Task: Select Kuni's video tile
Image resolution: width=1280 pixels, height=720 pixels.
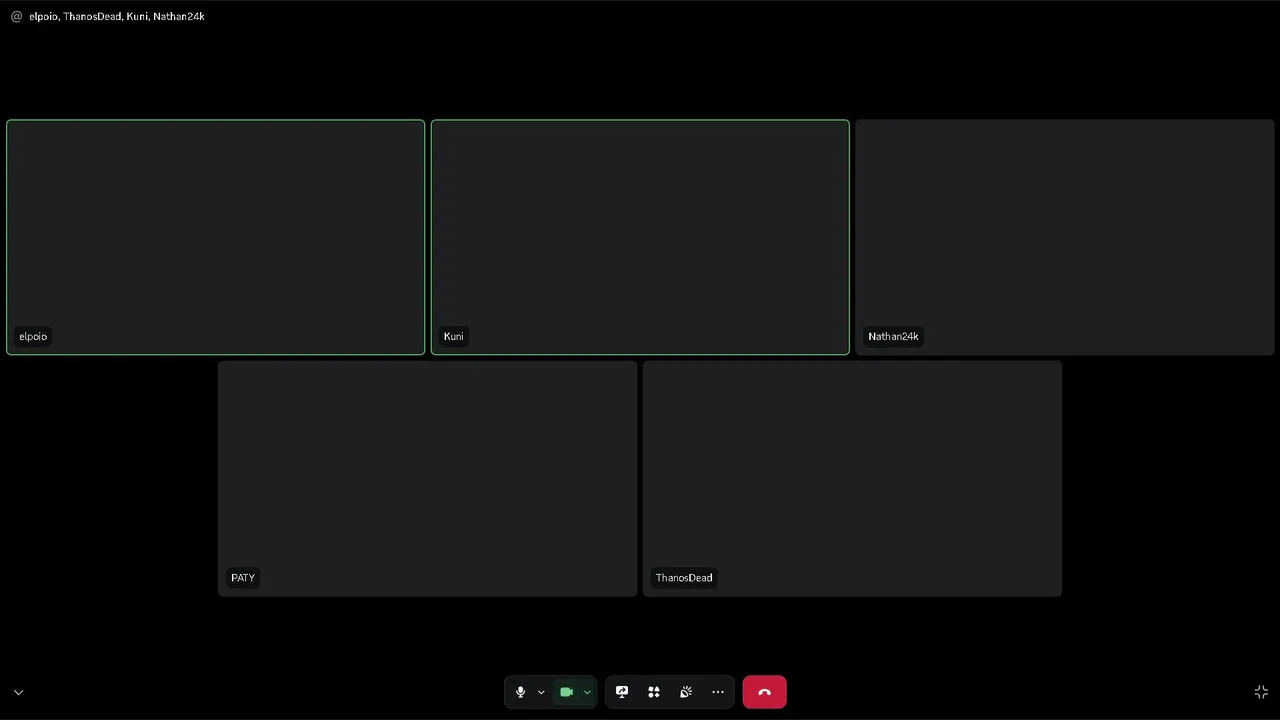Action: click(x=640, y=237)
